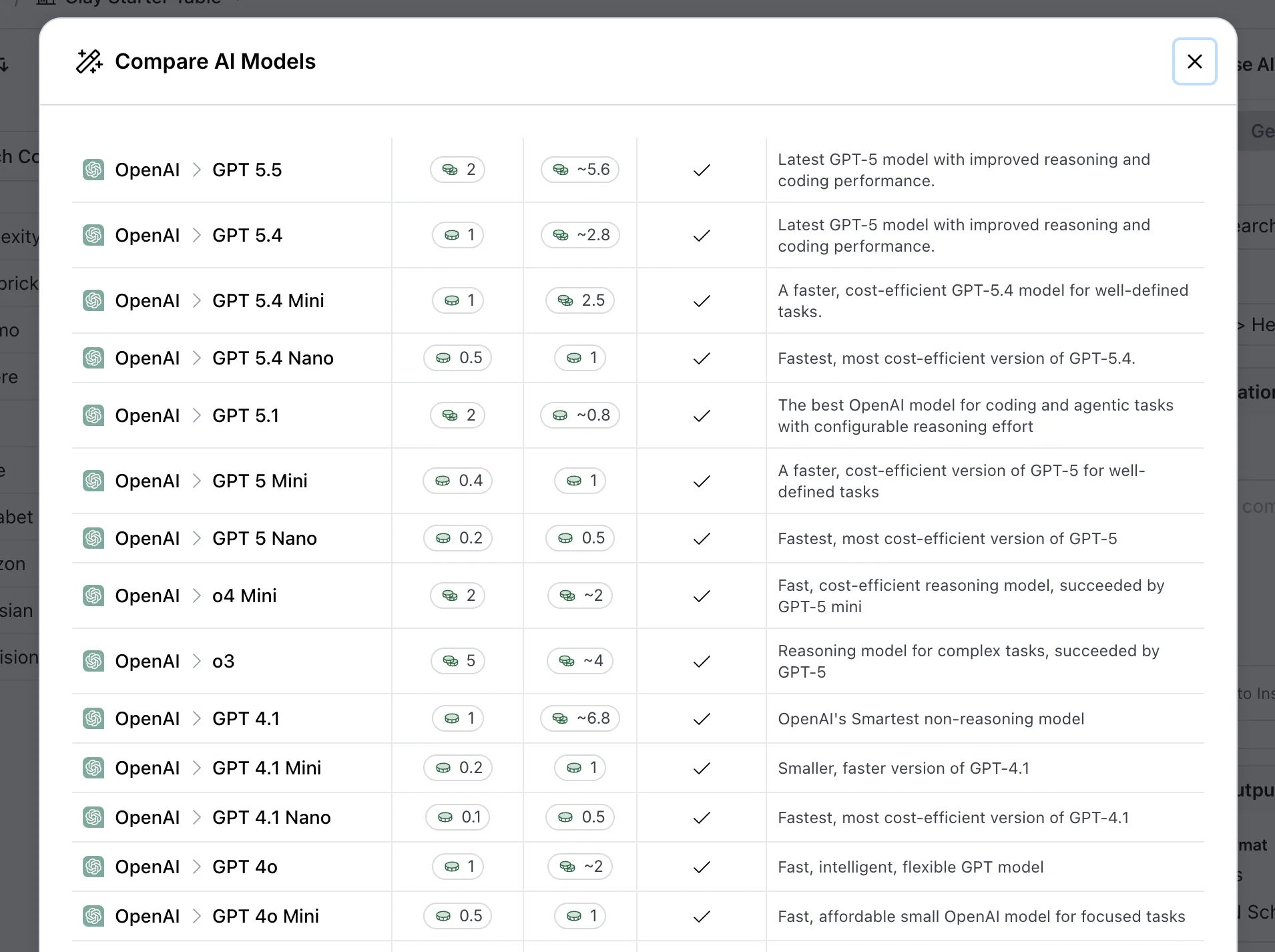This screenshot has height=952, width=1275.
Task: Click the checkmark in the GPT 5.5 row
Action: (x=702, y=170)
